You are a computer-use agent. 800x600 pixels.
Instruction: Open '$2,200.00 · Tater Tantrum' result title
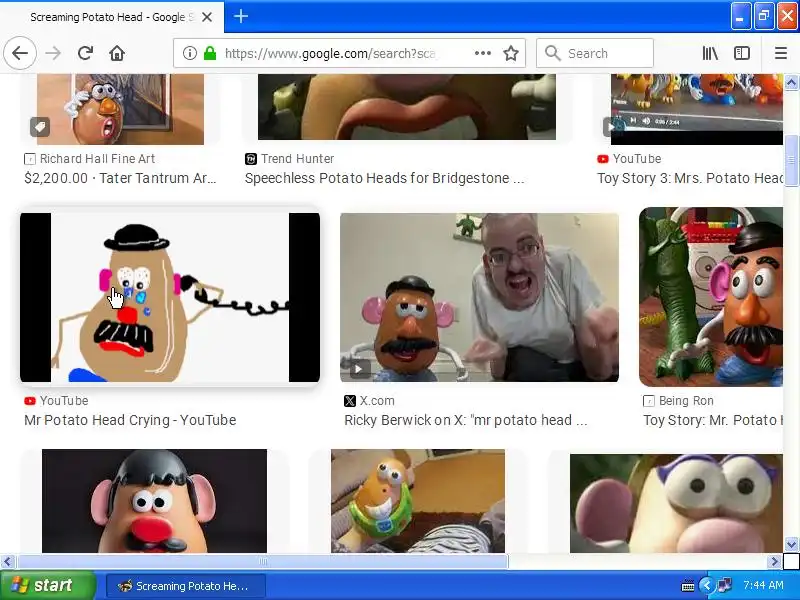pyautogui.click(x=120, y=178)
